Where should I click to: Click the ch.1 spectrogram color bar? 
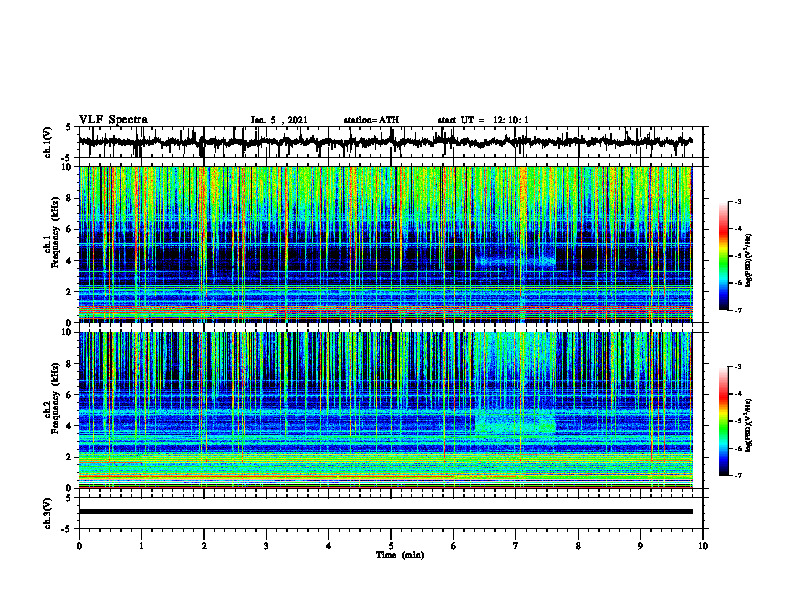tap(723, 256)
